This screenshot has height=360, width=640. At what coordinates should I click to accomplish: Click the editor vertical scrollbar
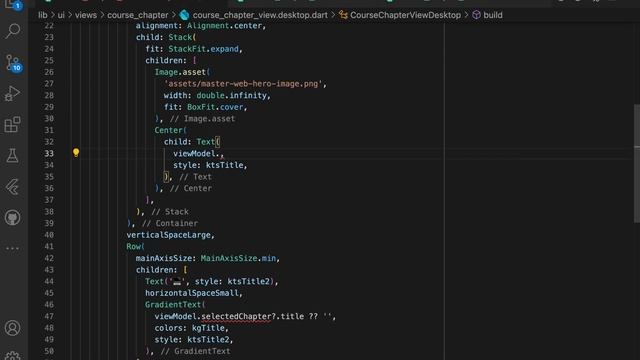(637, 163)
